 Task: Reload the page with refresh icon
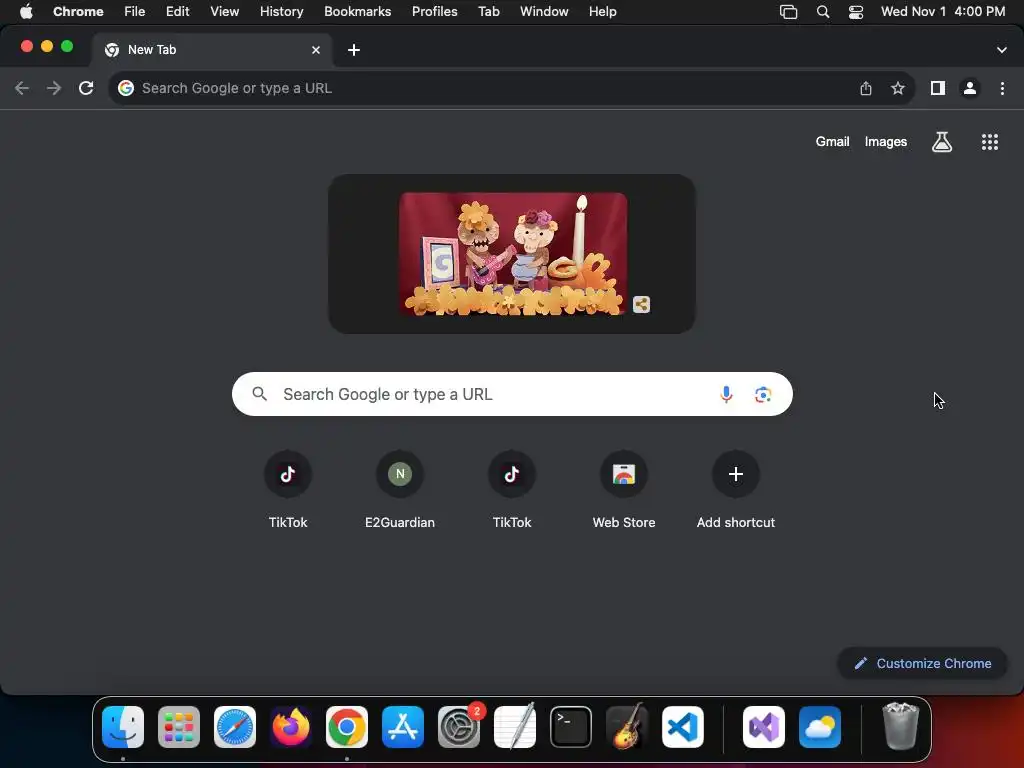click(86, 88)
